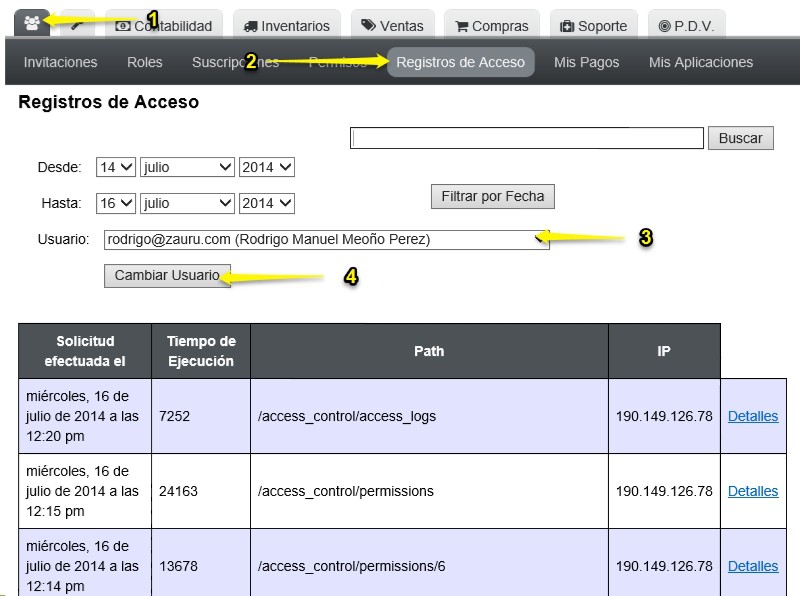
Task: Open the Contabilidad module tab
Action: [x=164, y=24]
